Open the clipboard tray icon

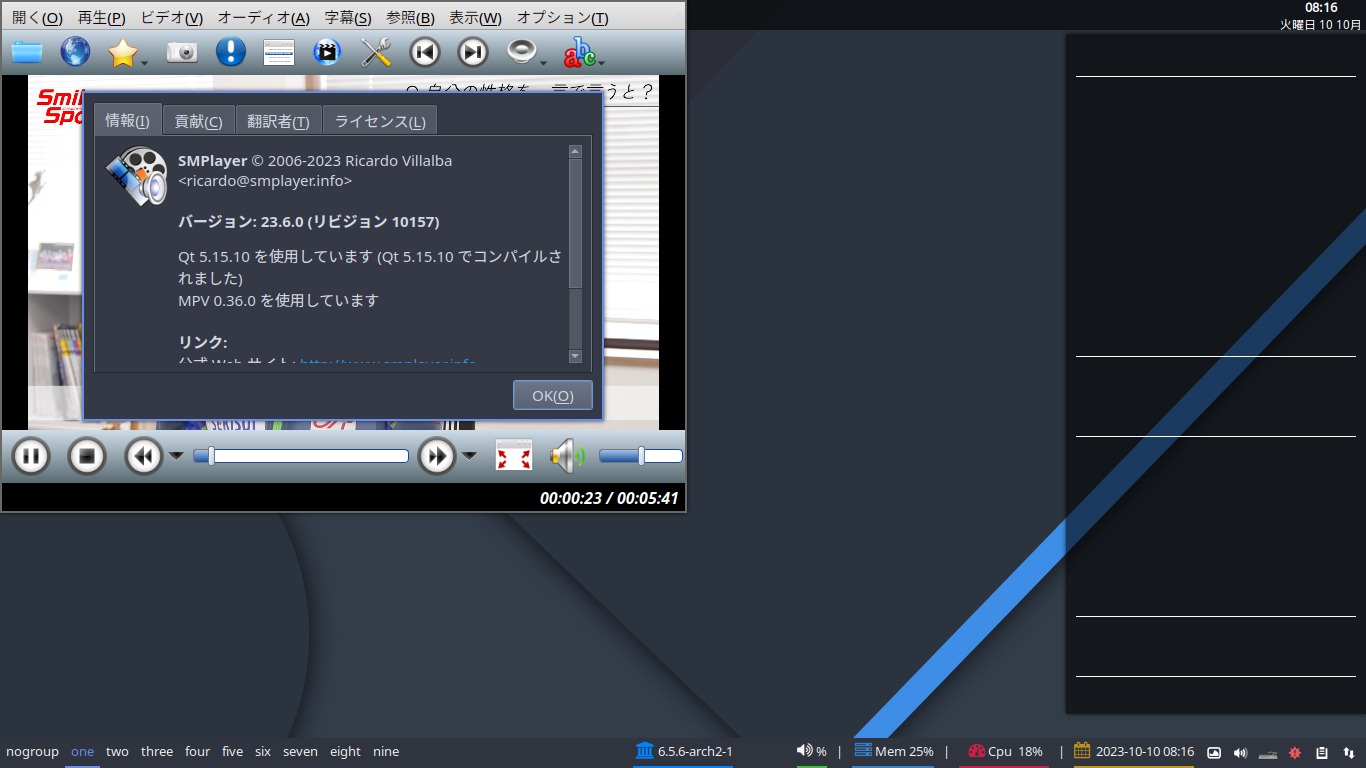[x=1322, y=753]
